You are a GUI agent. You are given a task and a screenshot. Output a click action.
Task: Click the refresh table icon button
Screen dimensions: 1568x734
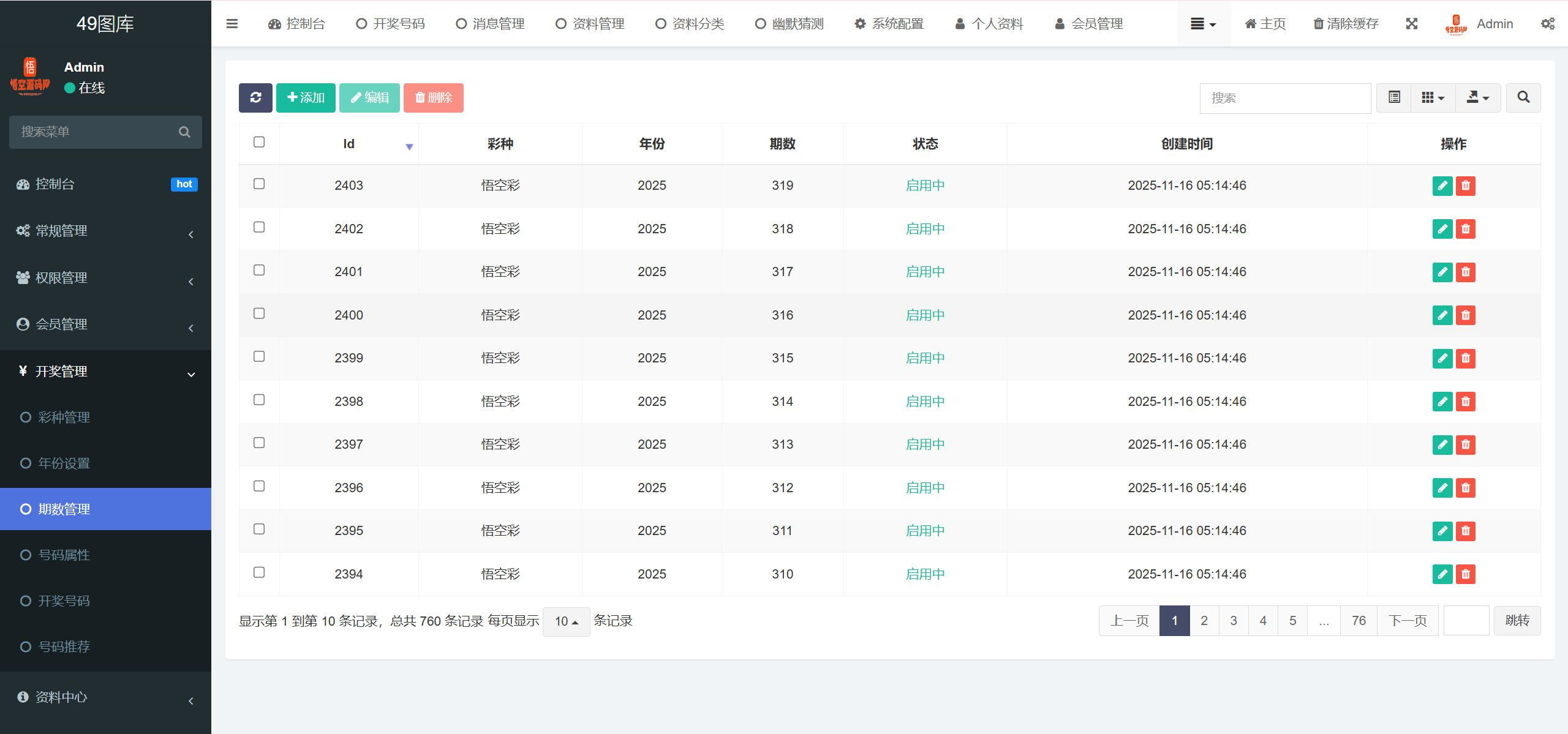pos(255,98)
